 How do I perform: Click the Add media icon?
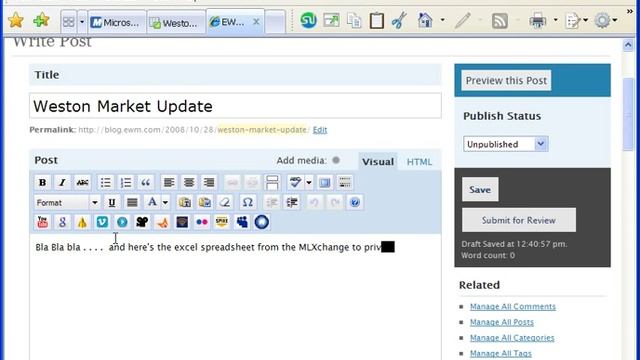[x=336, y=160]
